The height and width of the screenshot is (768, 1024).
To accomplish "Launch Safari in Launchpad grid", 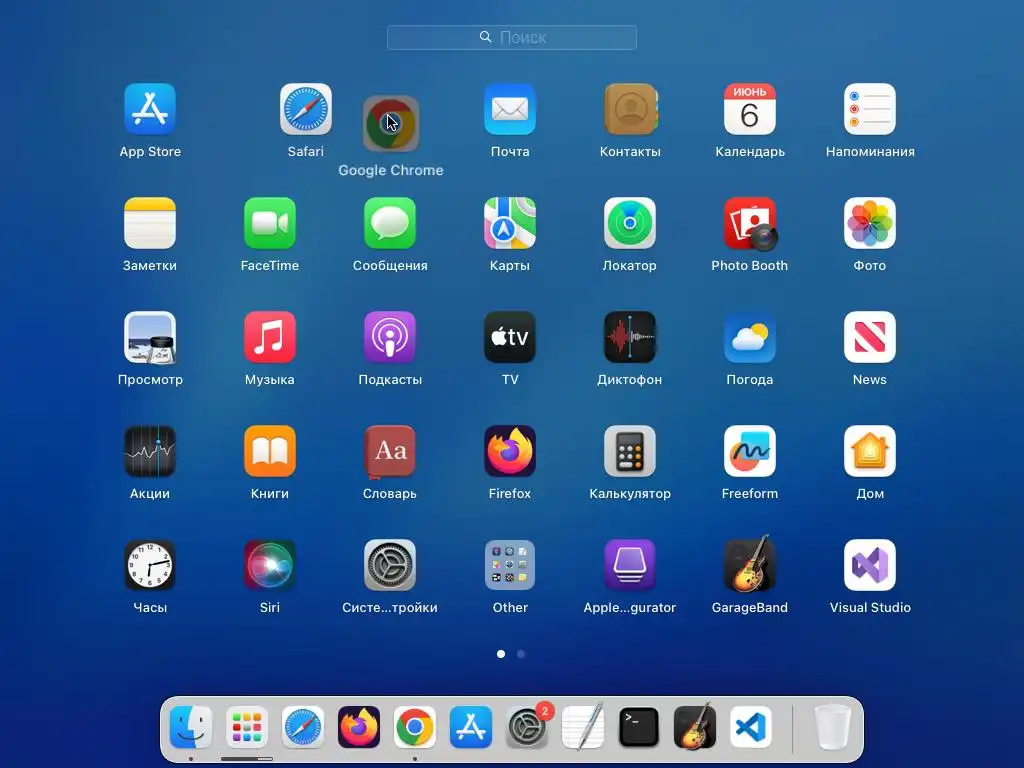I will tap(306, 109).
